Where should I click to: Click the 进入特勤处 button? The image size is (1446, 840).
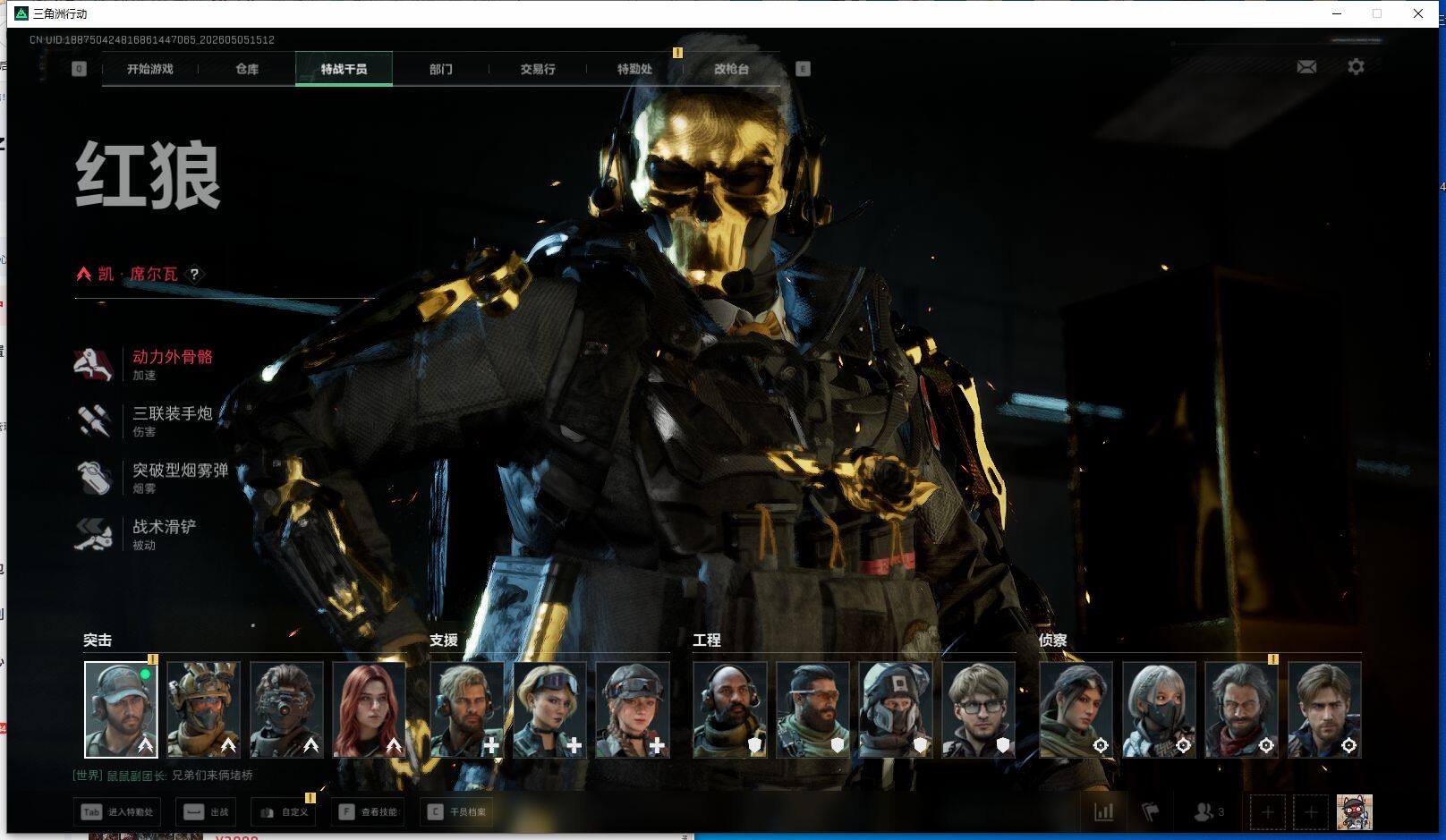pos(117,812)
